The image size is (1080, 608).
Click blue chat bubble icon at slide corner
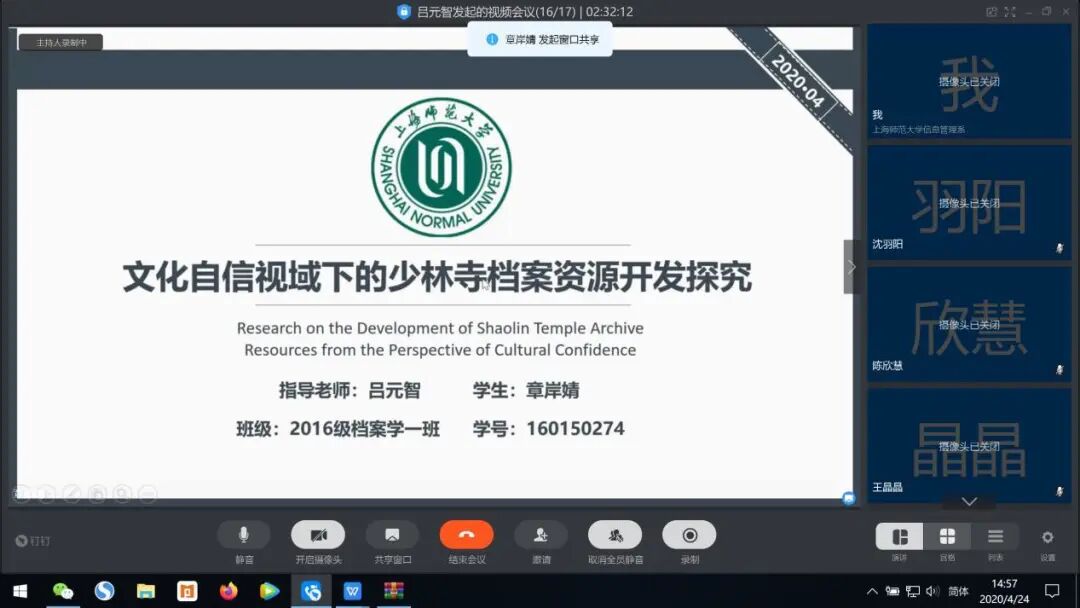point(849,498)
